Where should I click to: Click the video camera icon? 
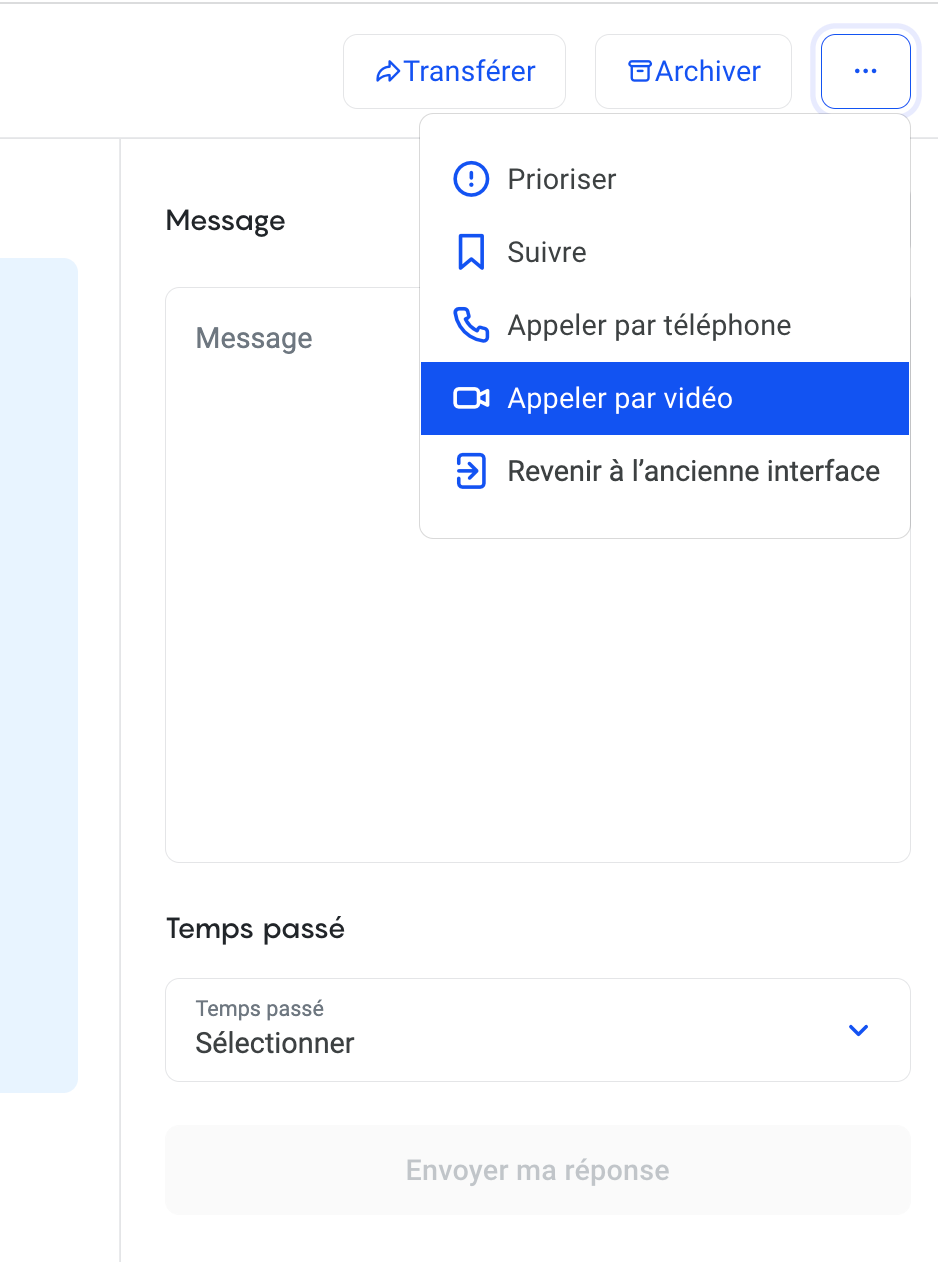pos(471,399)
